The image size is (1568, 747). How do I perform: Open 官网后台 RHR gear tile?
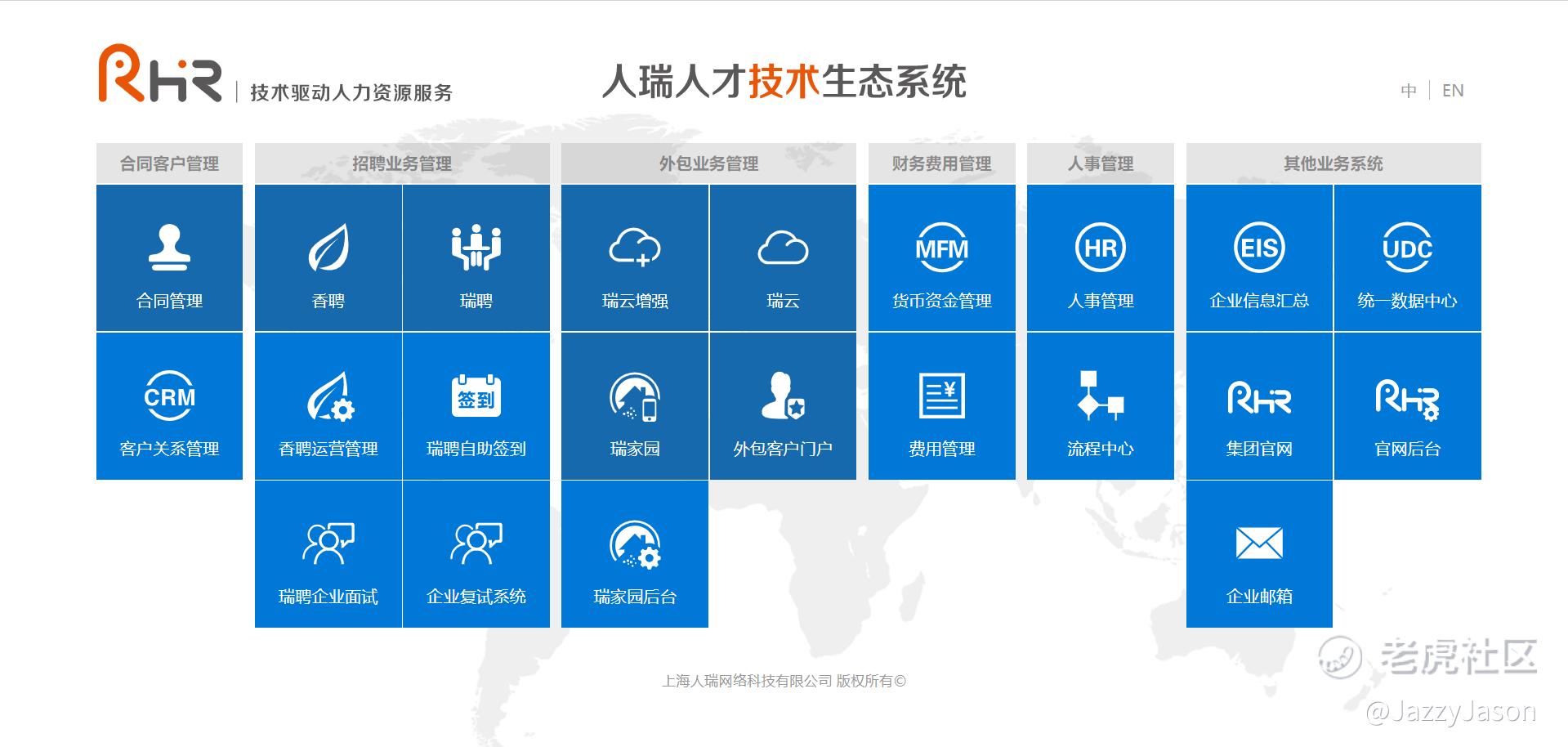(1408, 406)
